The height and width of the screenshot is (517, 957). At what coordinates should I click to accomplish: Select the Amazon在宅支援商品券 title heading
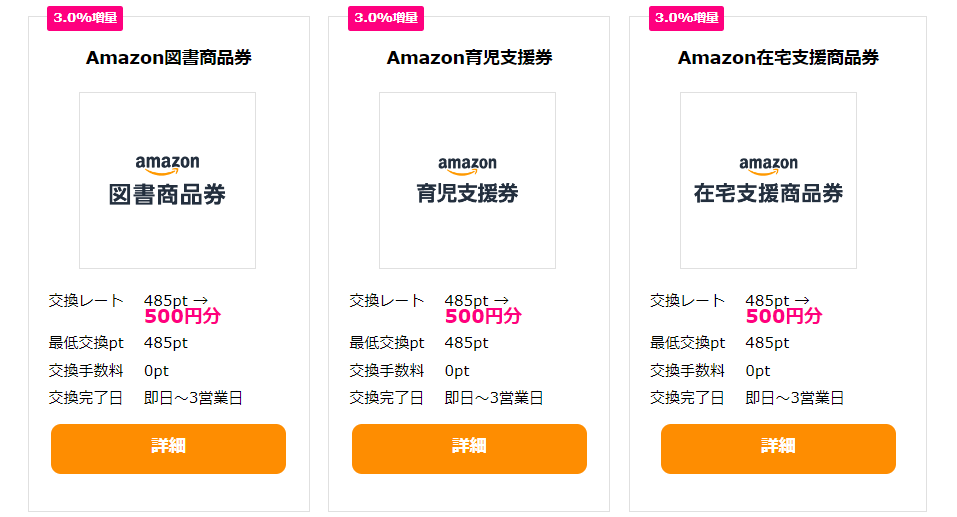[x=778, y=57]
